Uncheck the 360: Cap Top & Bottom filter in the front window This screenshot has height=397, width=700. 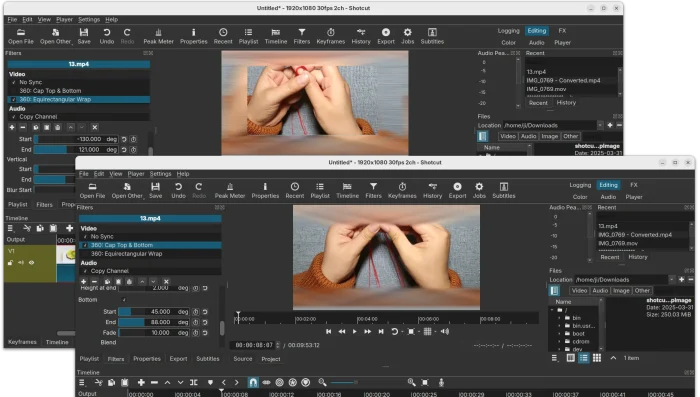(85, 245)
